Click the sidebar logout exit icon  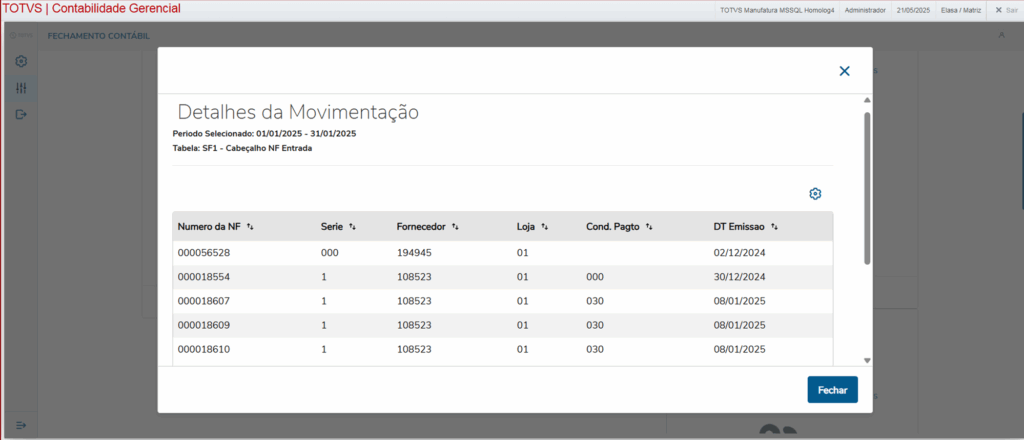point(21,114)
